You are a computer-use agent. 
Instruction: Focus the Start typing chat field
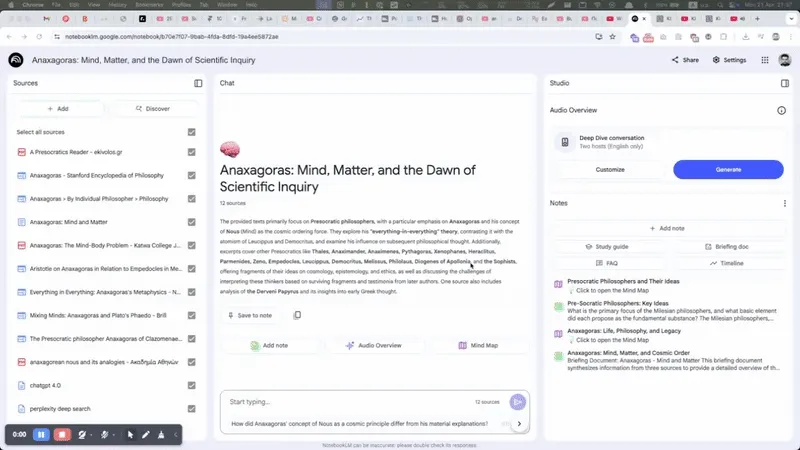(x=349, y=402)
